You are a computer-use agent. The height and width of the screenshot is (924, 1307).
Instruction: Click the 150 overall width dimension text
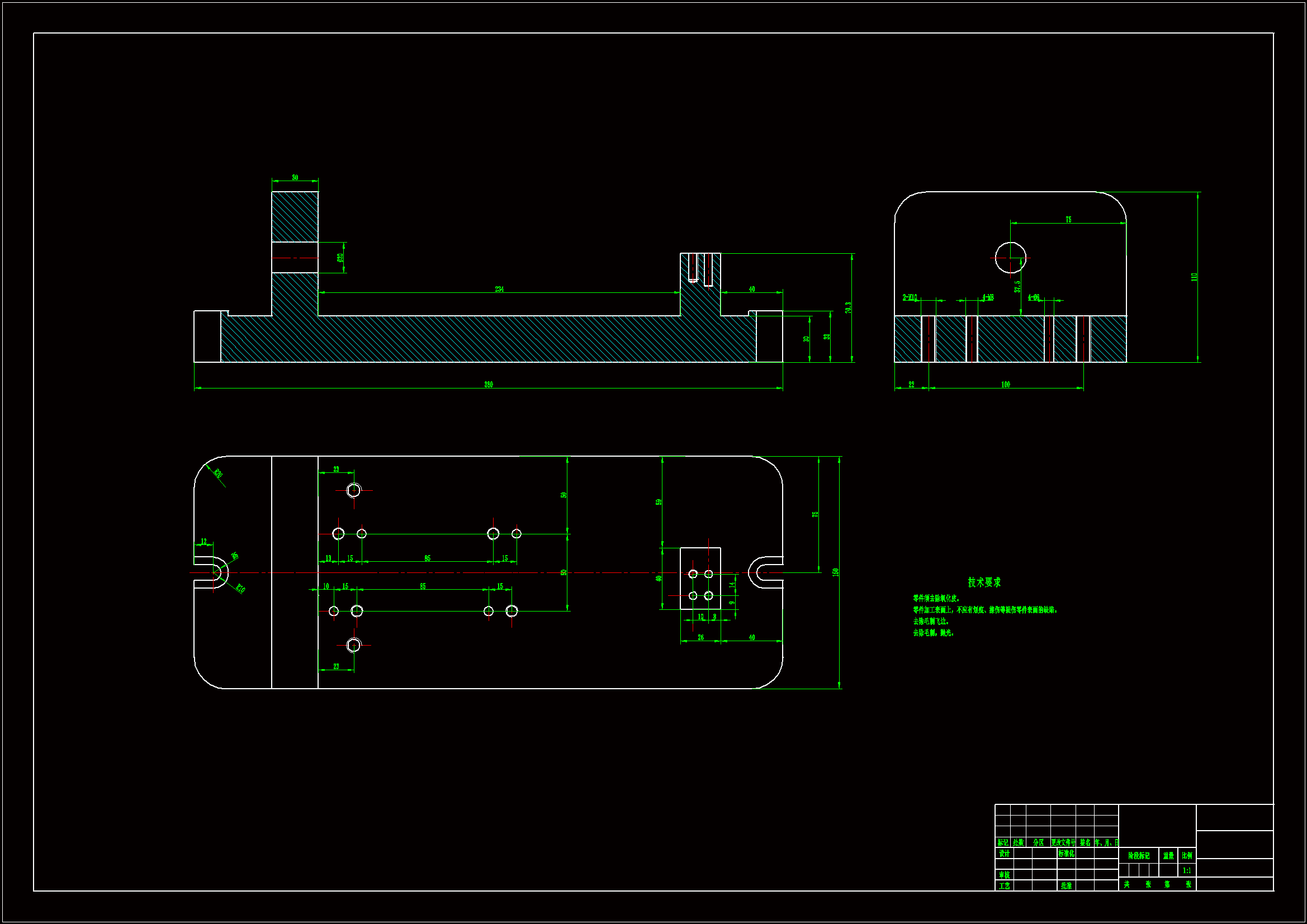coord(836,572)
